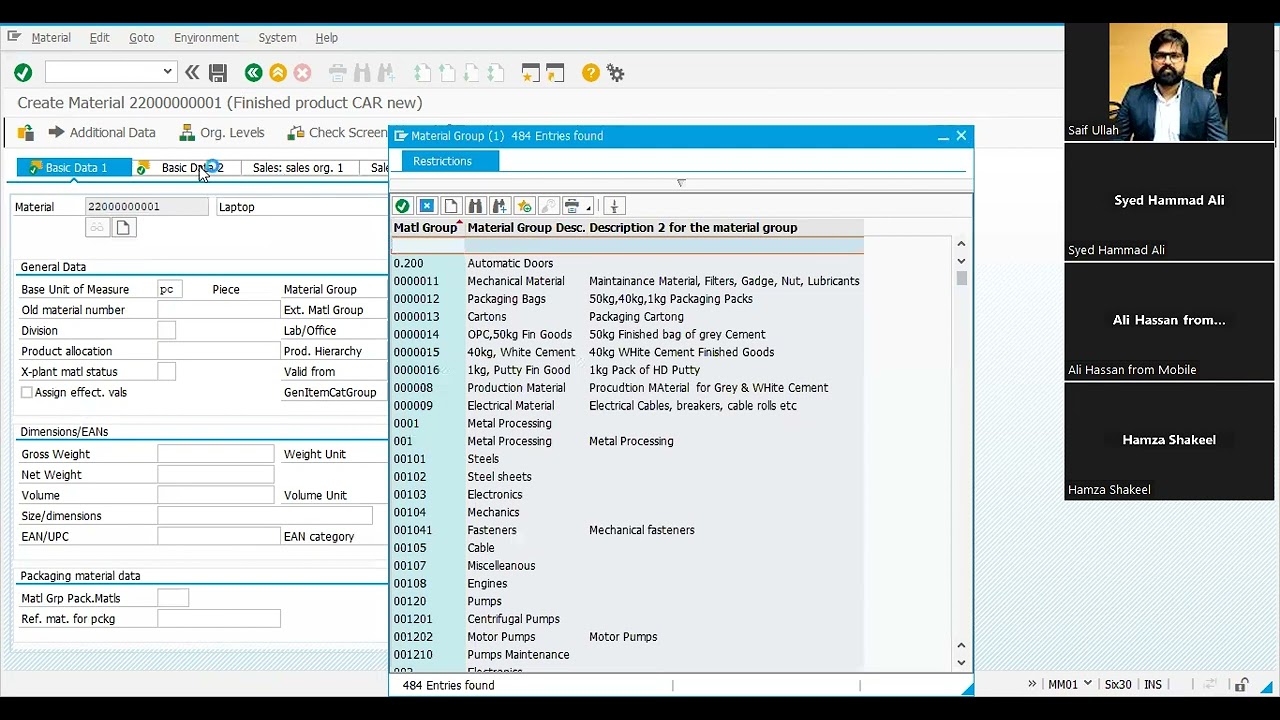Click the New Selection page icon in dialog toolbar
Image resolution: width=1280 pixels, height=720 pixels.
pos(451,206)
